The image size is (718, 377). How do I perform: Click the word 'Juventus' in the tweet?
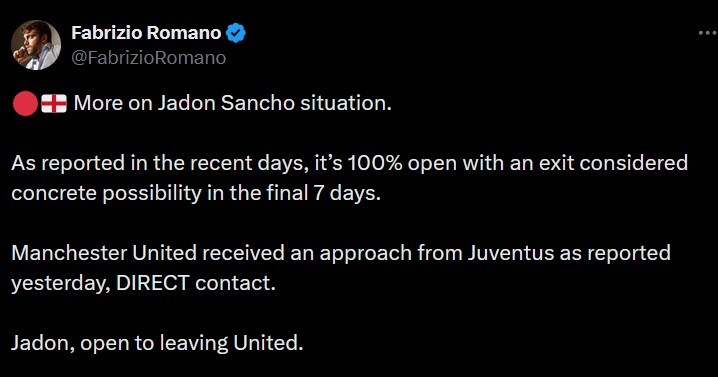511,253
